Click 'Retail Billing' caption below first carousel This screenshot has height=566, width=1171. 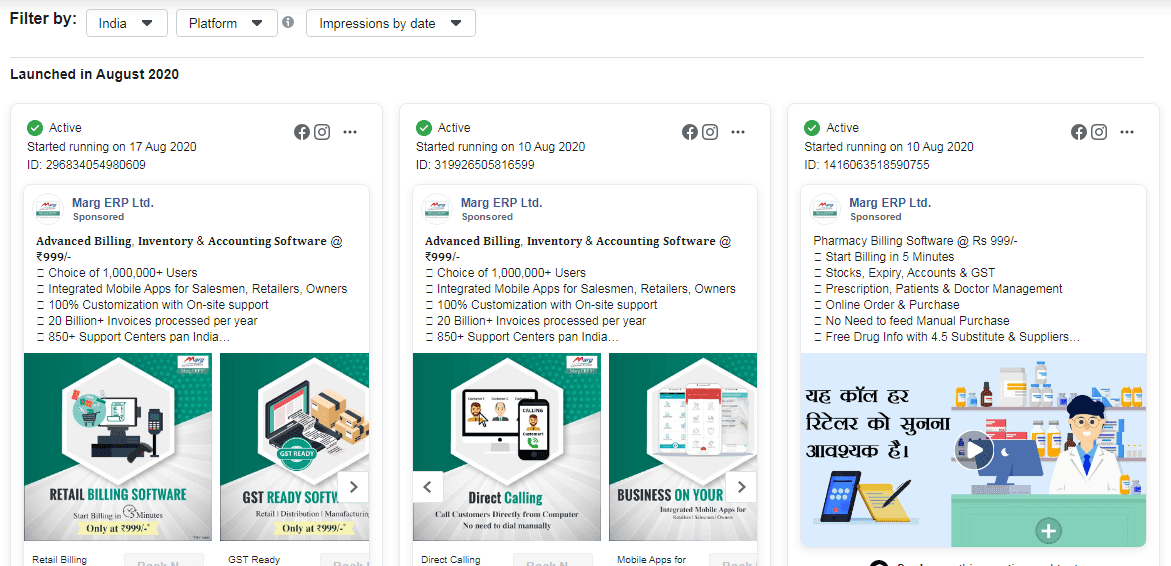pos(60,559)
